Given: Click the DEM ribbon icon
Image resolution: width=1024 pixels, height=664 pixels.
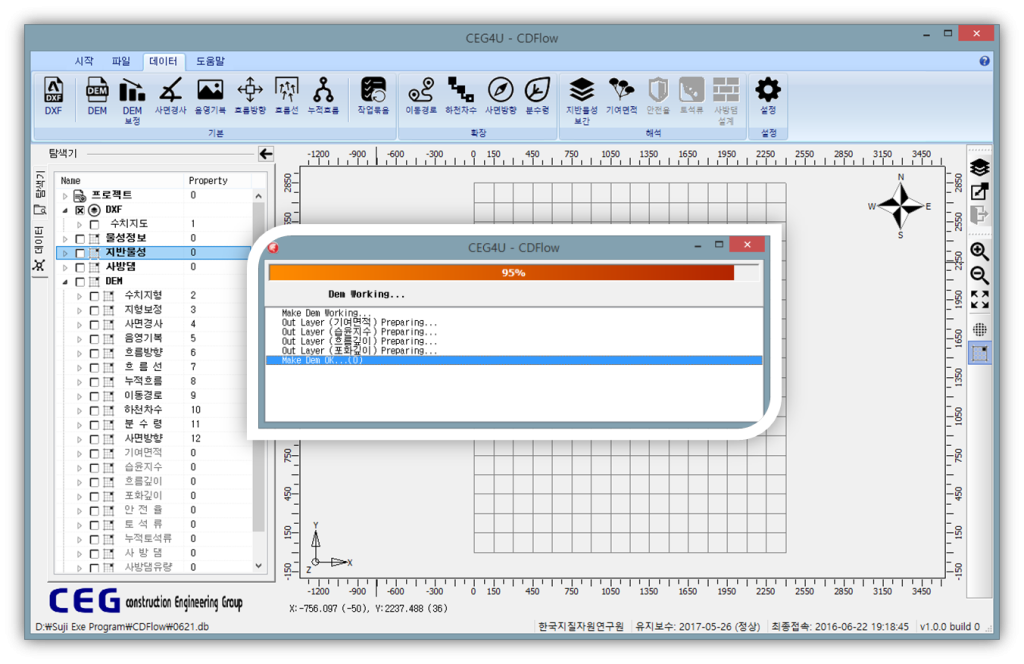Looking at the screenshot, I should coord(97,96).
